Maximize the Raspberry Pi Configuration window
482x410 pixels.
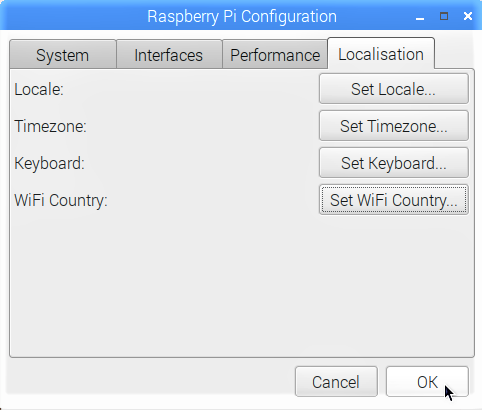tap(444, 16)
